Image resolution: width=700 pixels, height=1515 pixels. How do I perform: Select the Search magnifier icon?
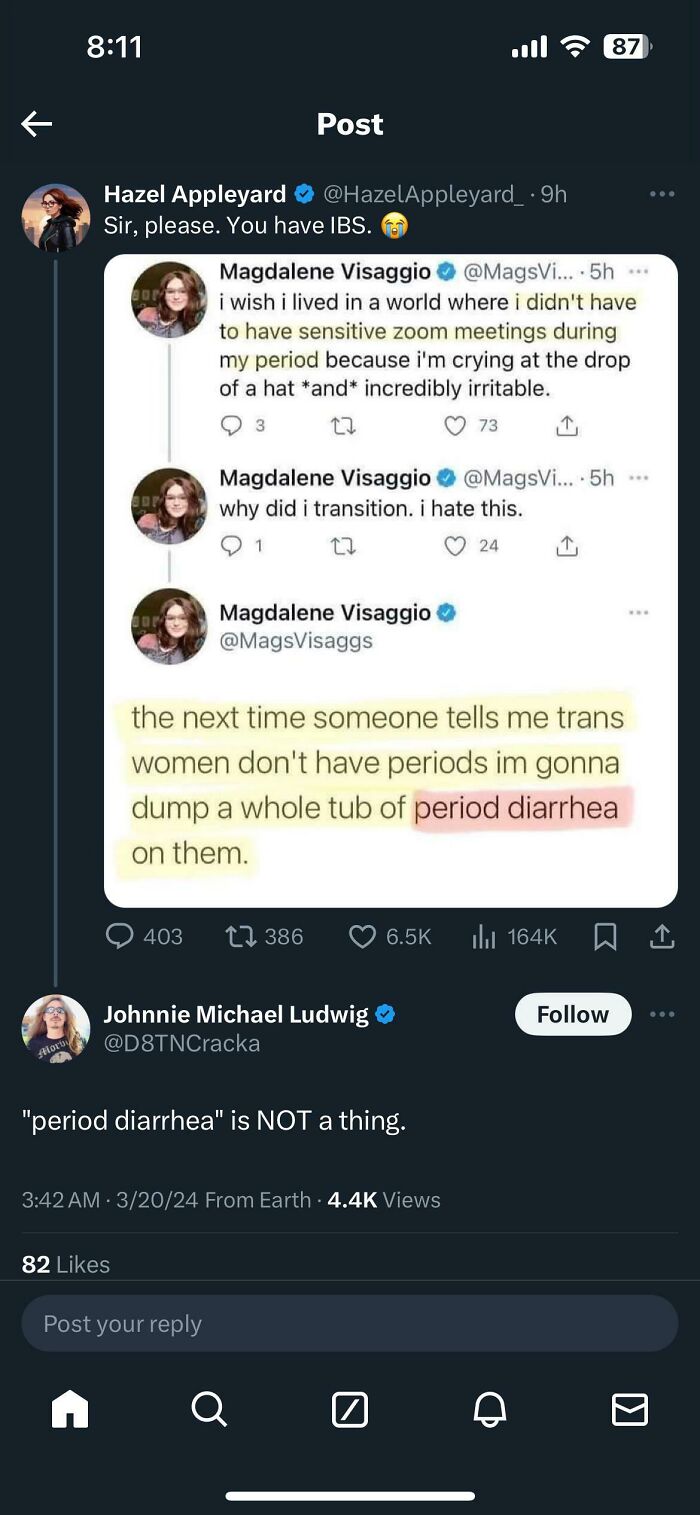209,1410
